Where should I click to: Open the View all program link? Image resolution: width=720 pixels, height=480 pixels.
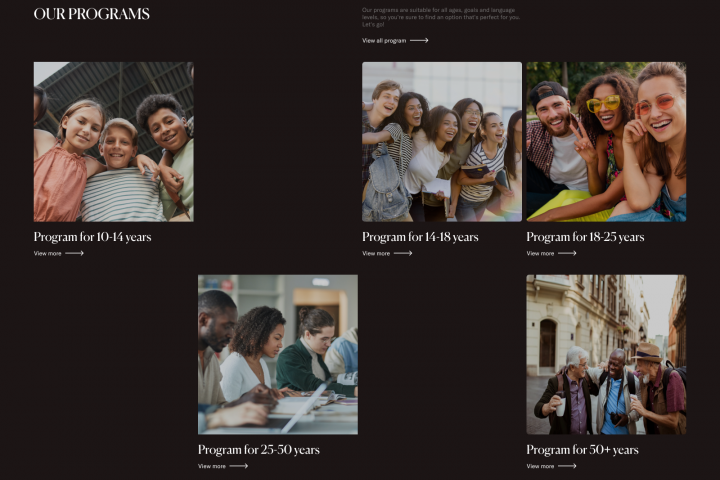(384, 40)
